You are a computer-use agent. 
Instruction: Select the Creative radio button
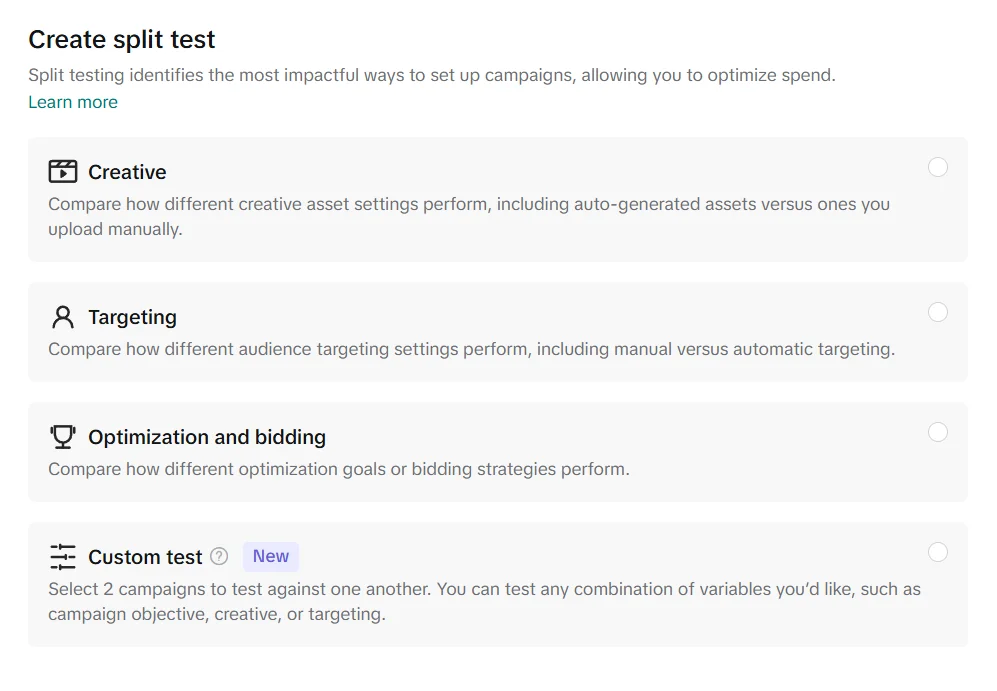937,167
